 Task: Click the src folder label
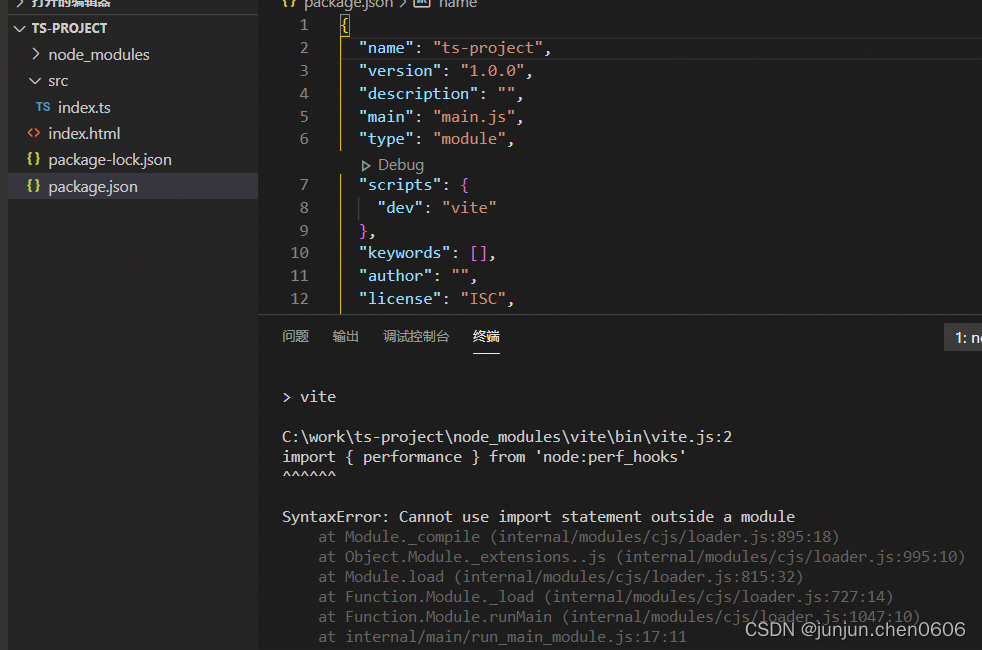tap(58, 81)
